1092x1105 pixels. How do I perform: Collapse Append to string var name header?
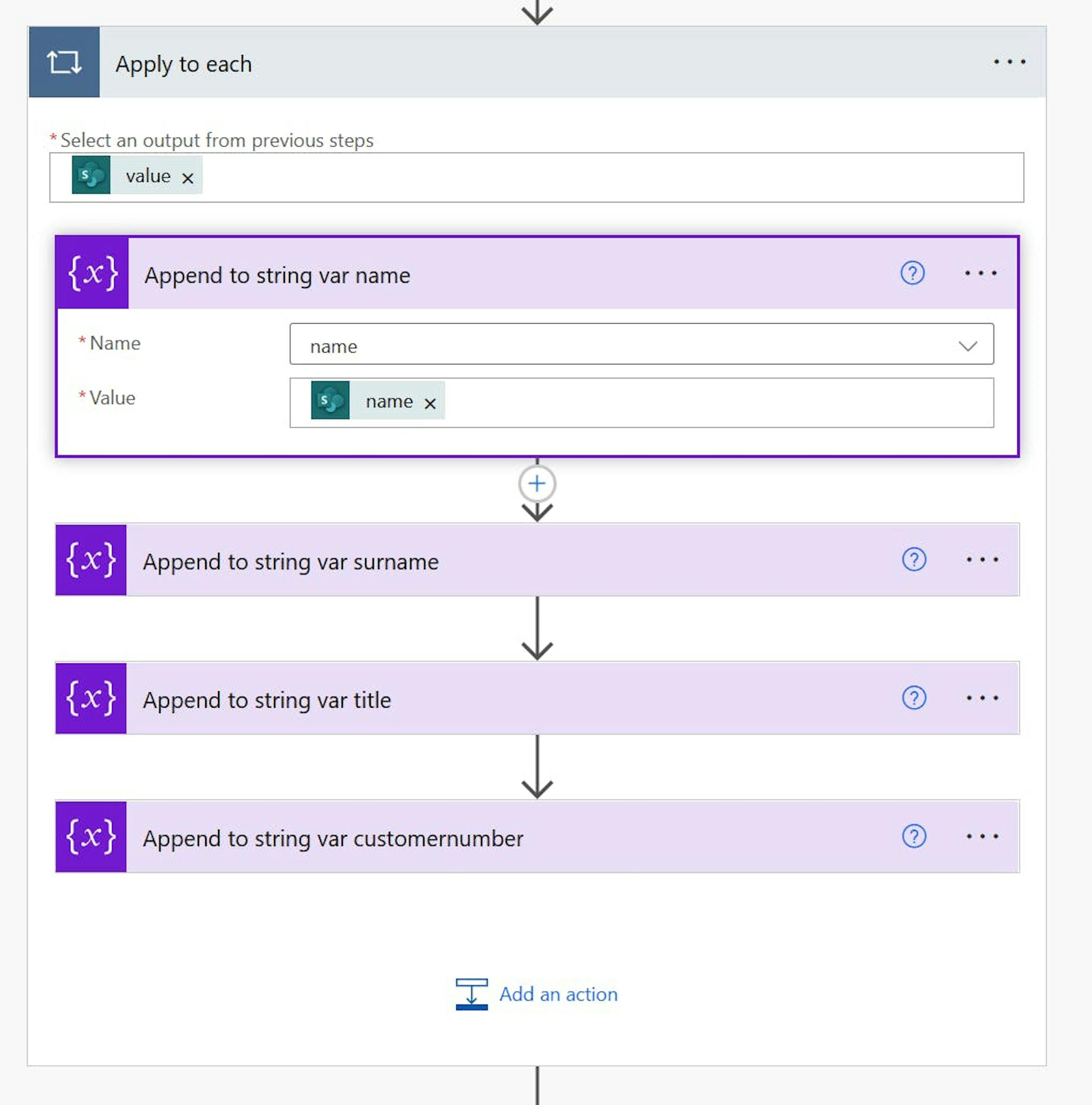[x=537, y=274]
